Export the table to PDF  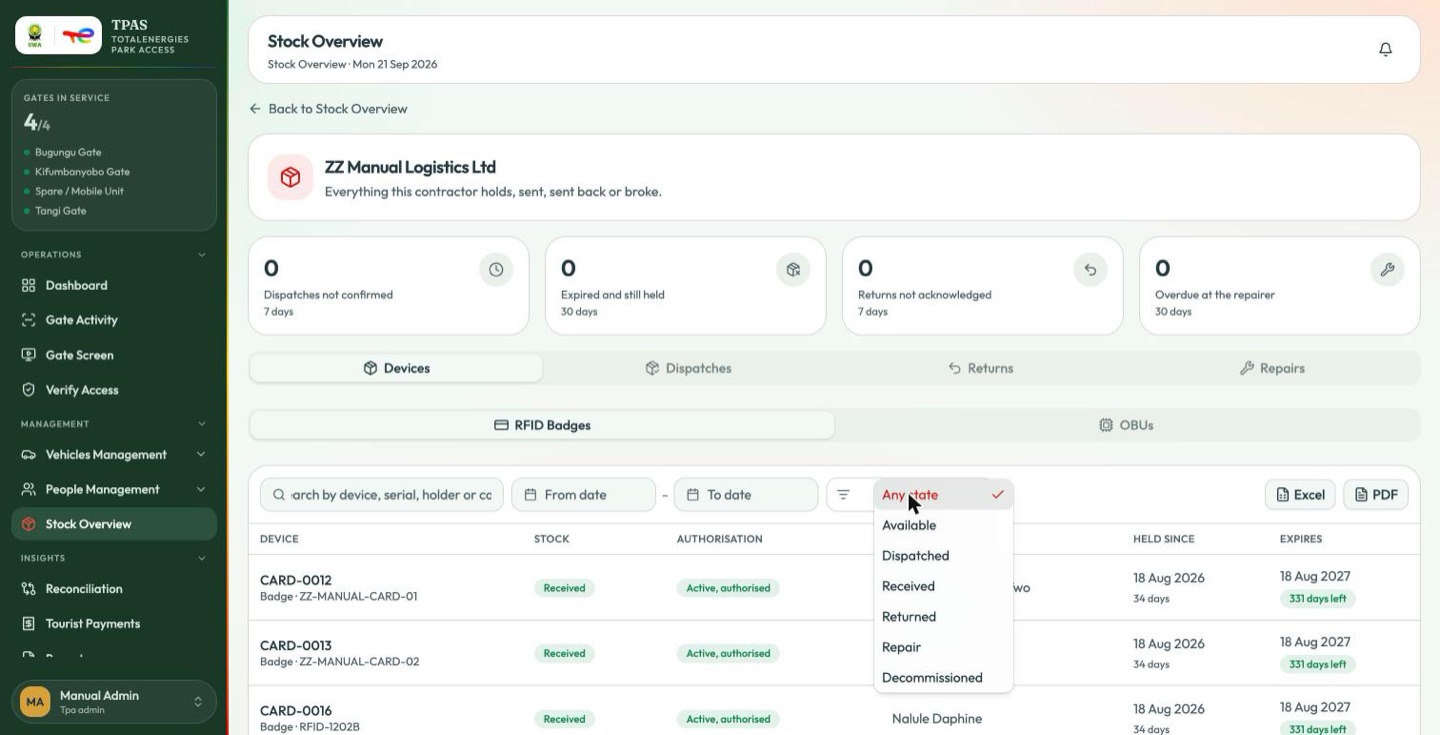coord(1376,495)
